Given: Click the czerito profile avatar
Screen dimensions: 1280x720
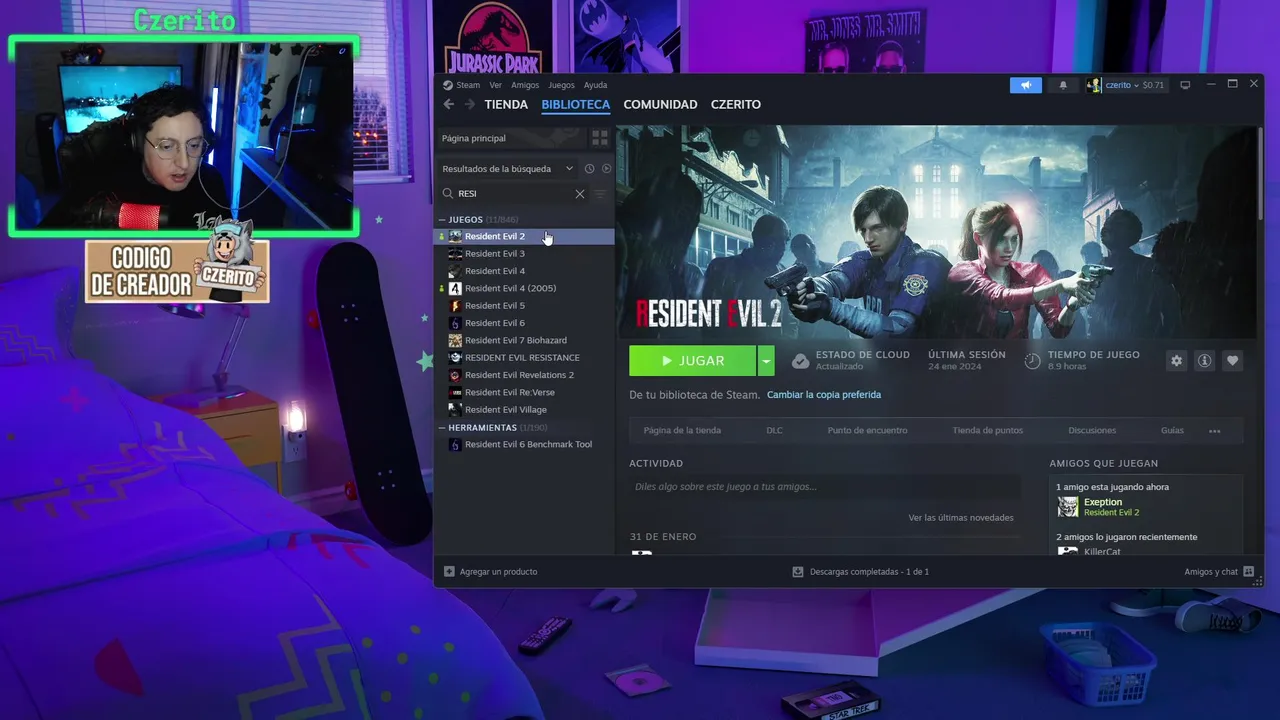Looking at the screenshot, I should pyautogui.click(x=1094, y=85).
